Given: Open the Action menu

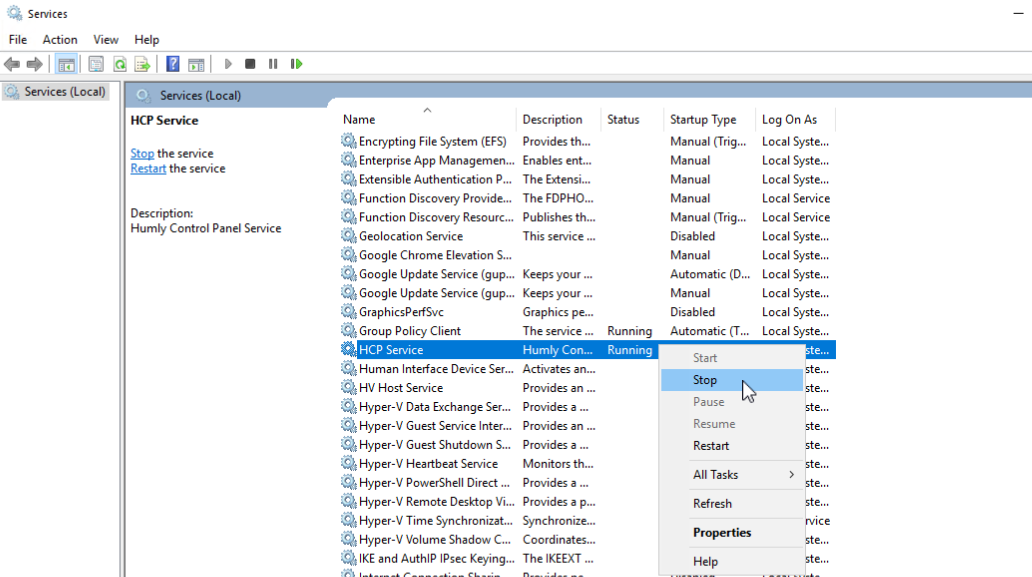Looking at the screenshot, I should (x=60, y=39).
